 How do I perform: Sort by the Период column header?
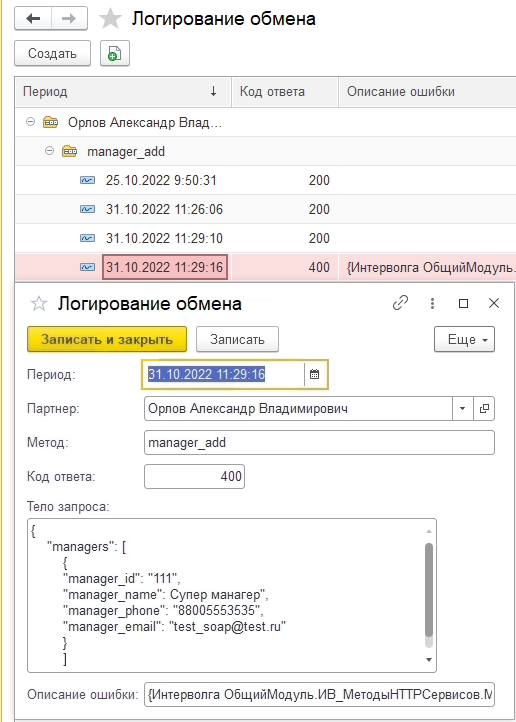122,92
